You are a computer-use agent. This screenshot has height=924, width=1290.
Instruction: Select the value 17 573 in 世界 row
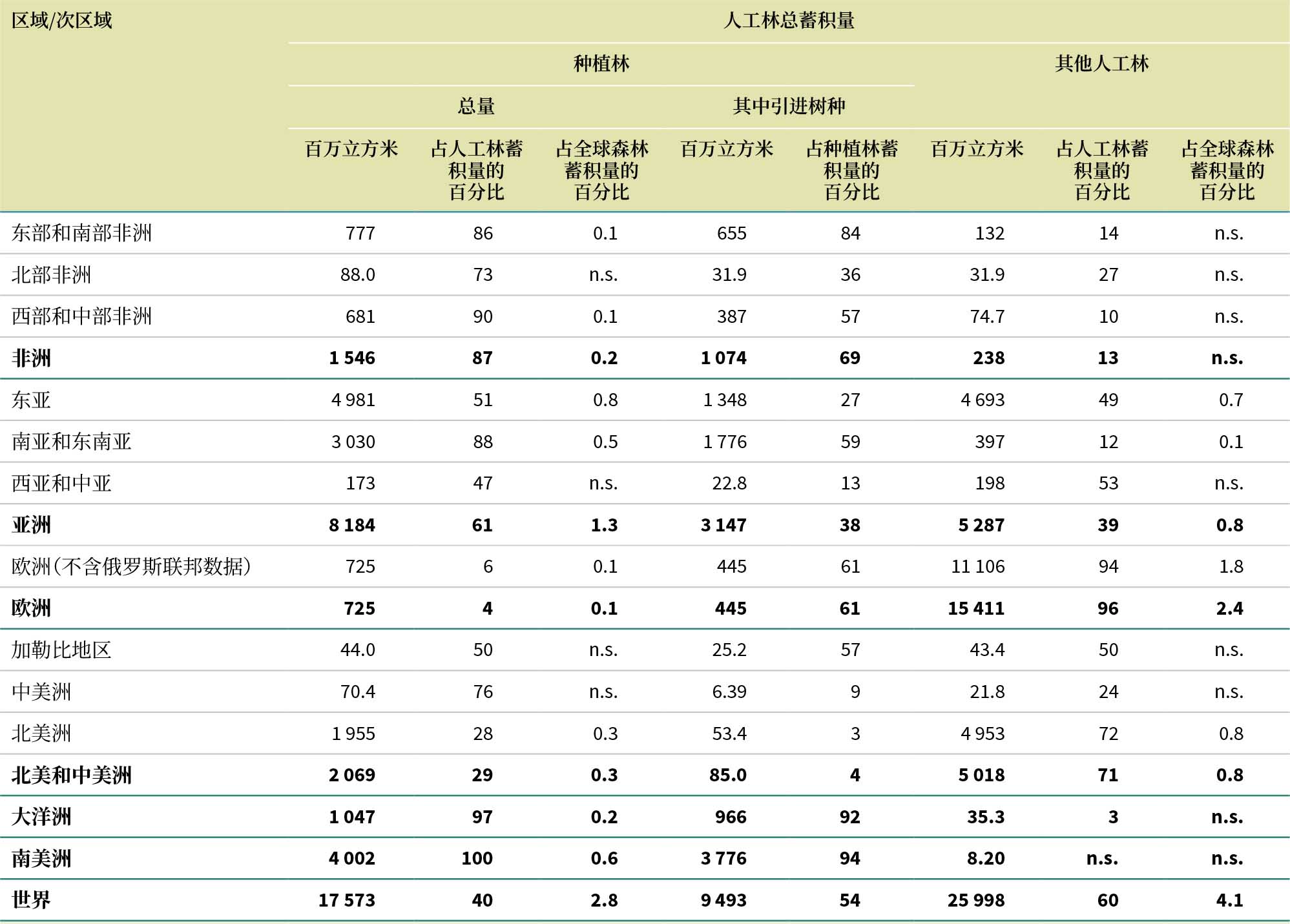347,900
